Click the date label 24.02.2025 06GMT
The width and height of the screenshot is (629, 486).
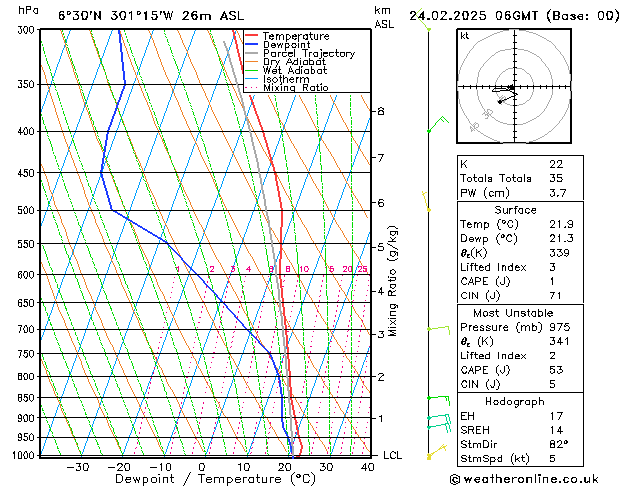coord(473,16)
